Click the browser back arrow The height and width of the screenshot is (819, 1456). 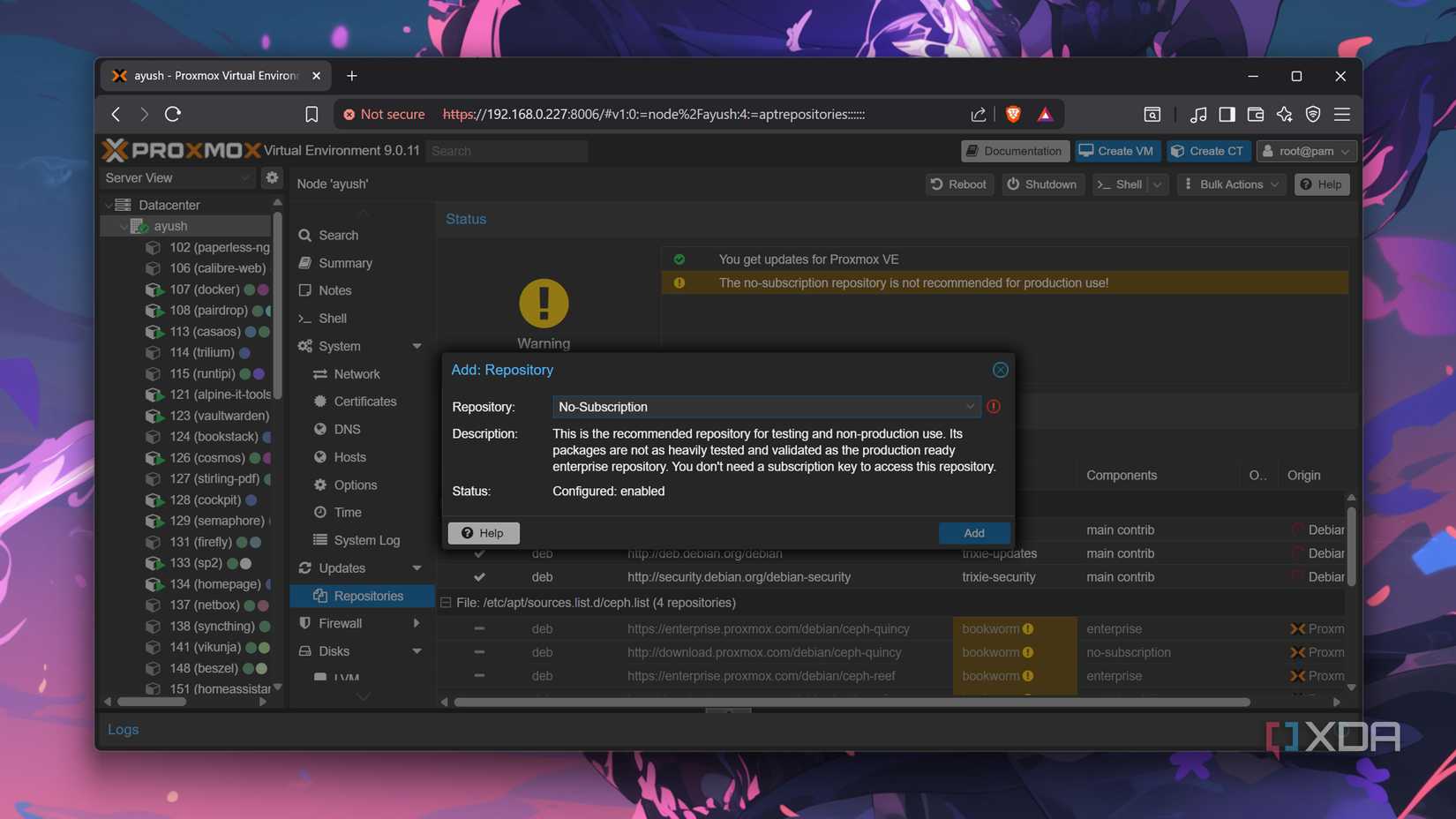pyautogui.click(x=116, y=114)
